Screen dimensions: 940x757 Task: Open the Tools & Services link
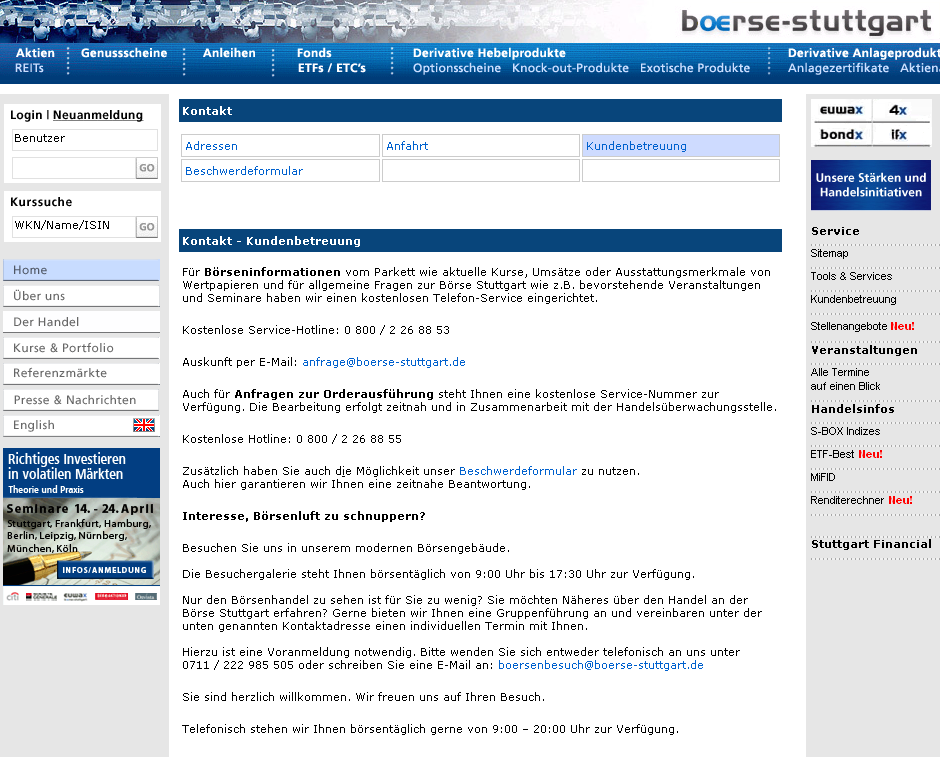pos(851,276)
